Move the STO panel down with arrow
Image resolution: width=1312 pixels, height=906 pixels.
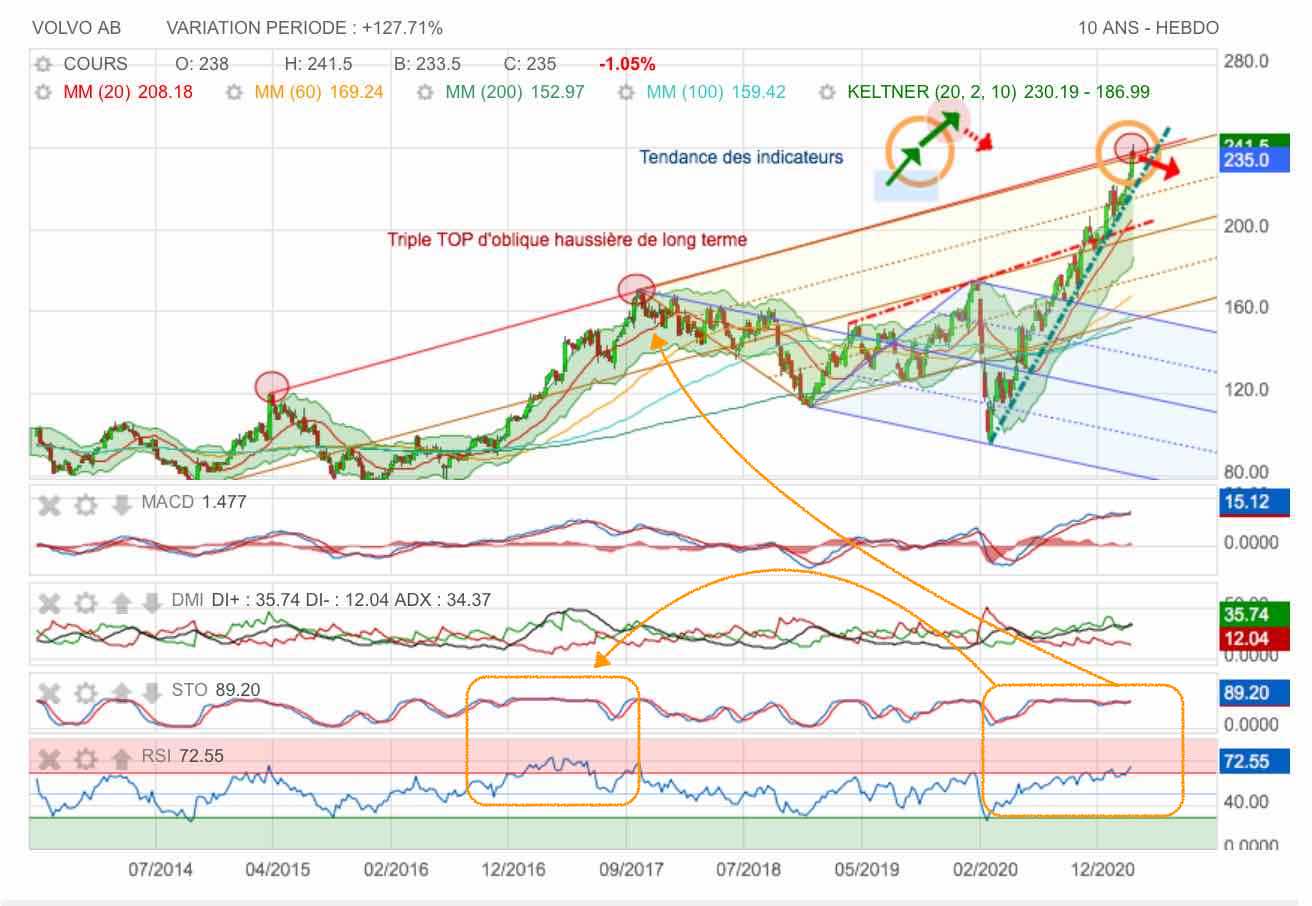click(x=151, y=691)
